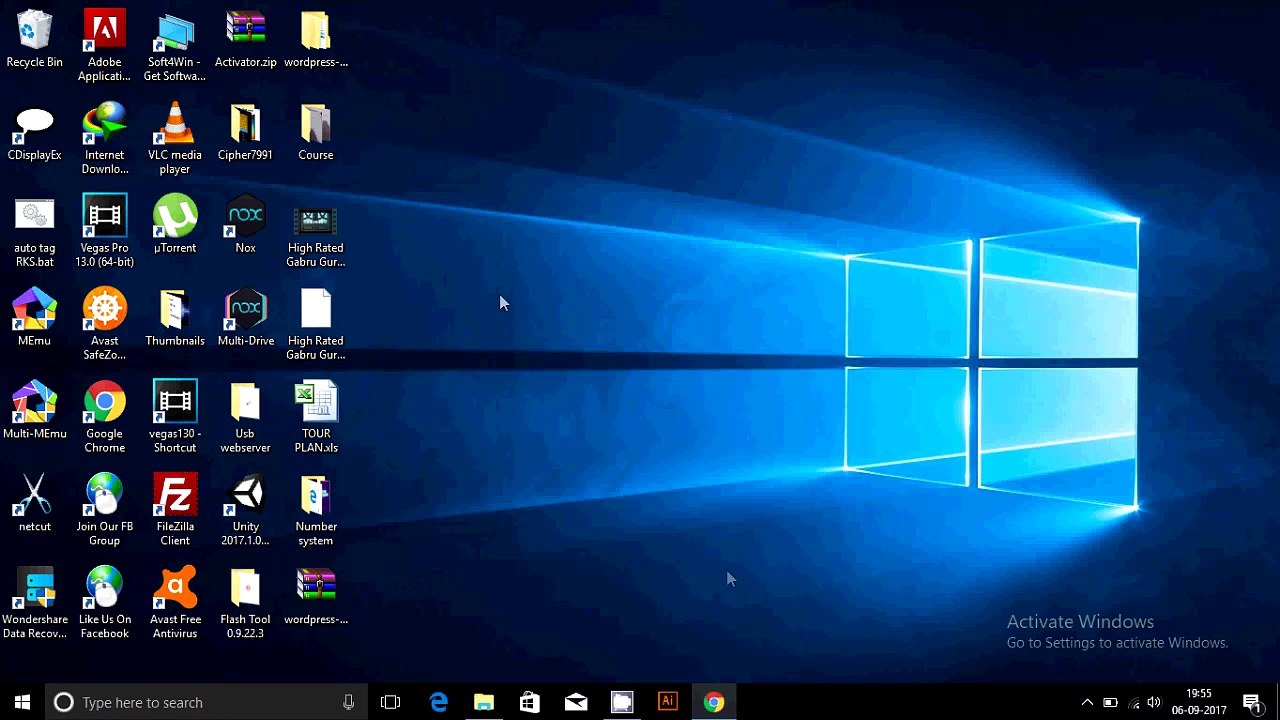The image size is (1280, 720).
Task: Select the wordpress WinRAR archive icon
Action: click(x=316, y=598)
